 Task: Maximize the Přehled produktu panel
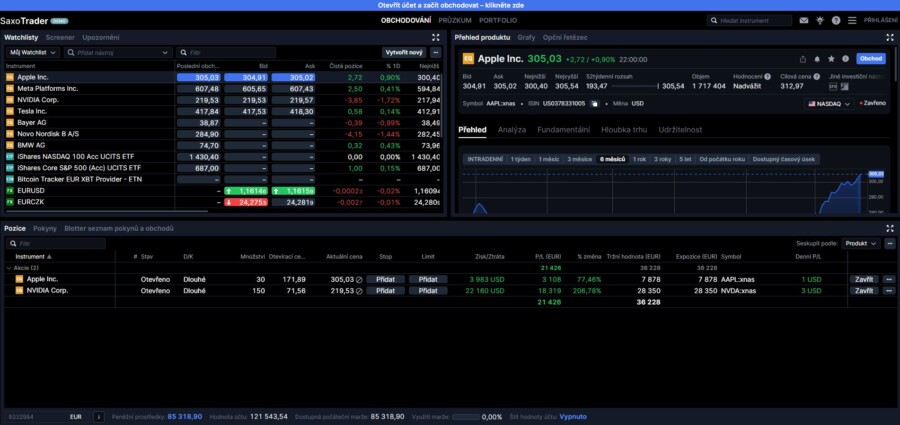tap(890, 37)
